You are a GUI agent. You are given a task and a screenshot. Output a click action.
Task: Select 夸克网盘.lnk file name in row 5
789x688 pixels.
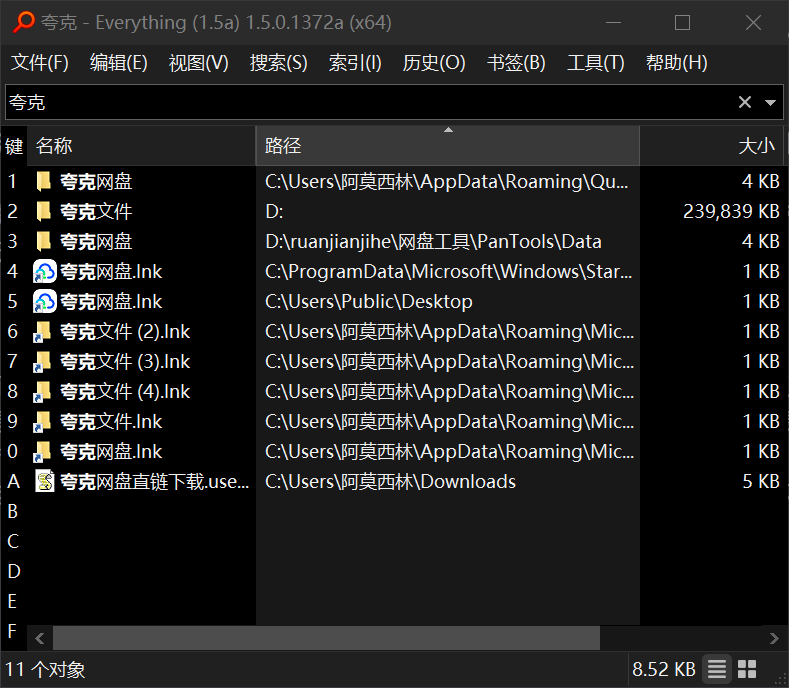pyautogui.click(x=111, y=302)
